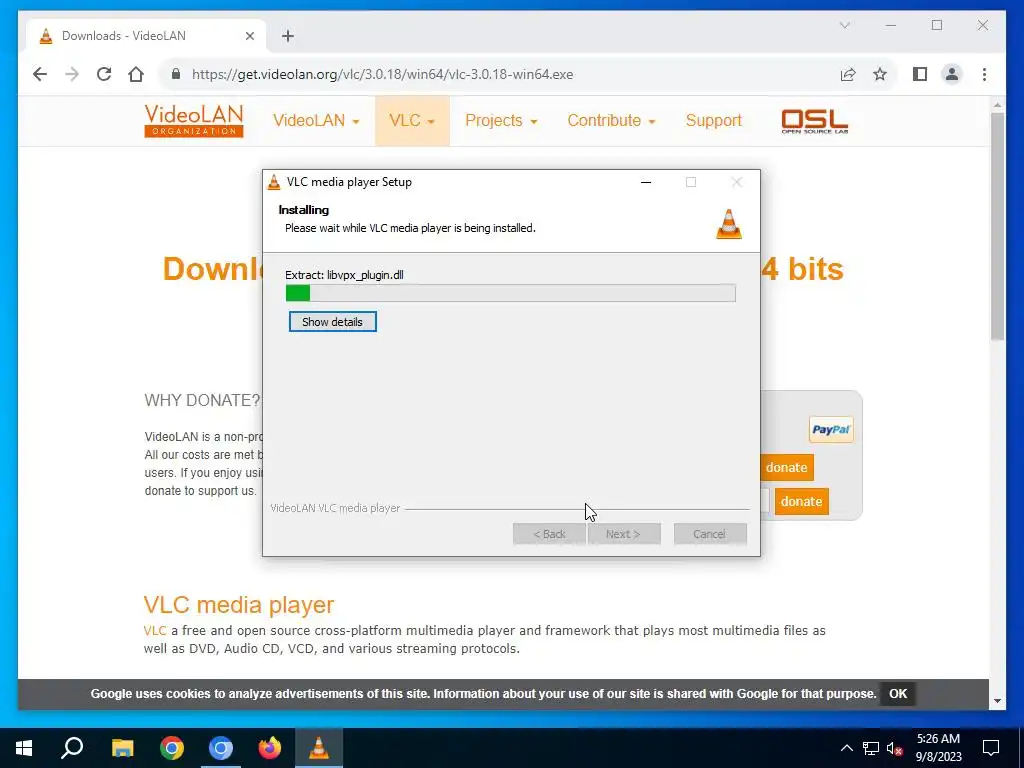Screen dimensions: 1024x768
Task: Click the OSL Open Source Lab logo
Action: (814, 121)
